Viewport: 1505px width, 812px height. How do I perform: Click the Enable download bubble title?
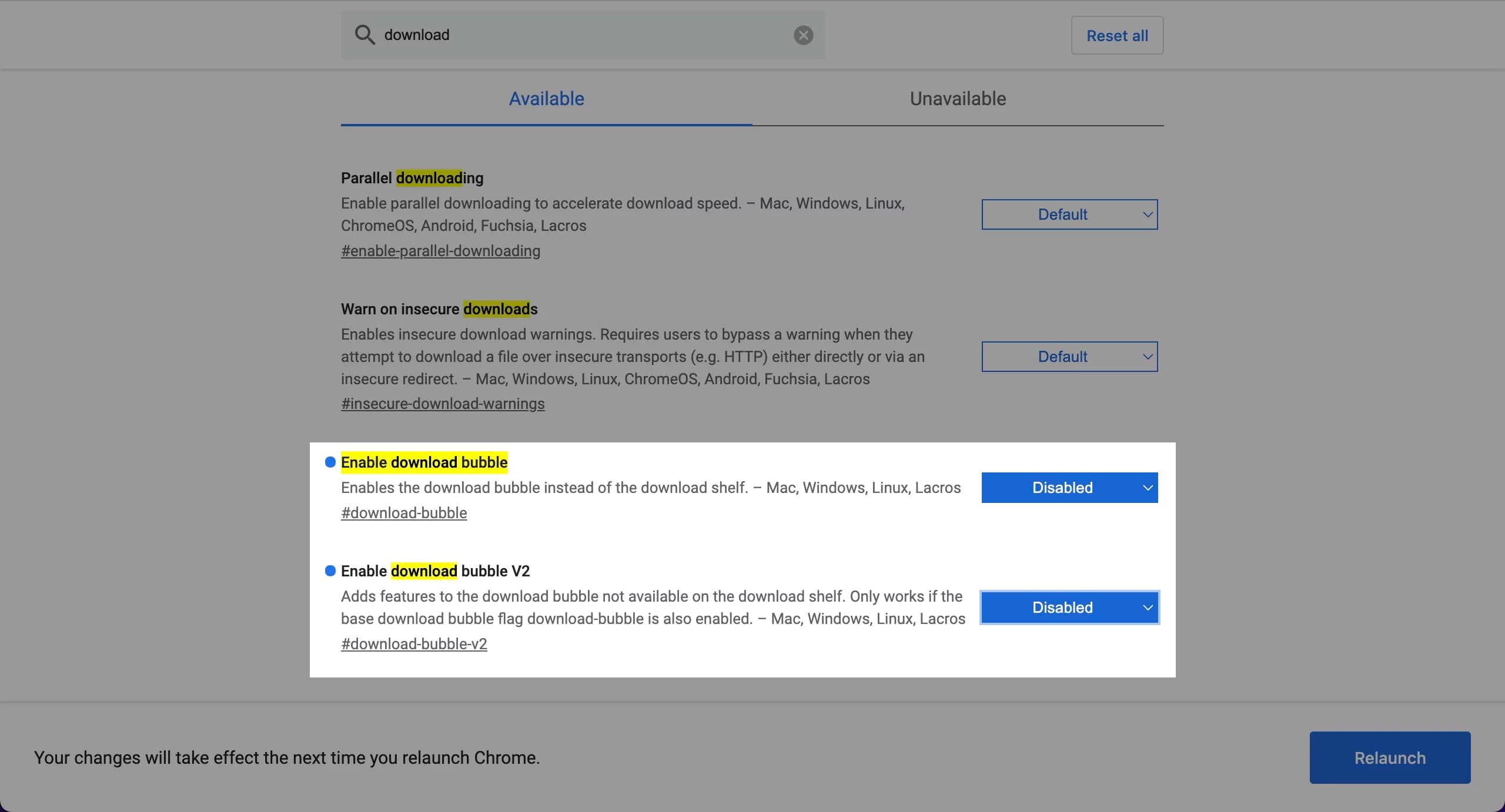click(424, 462)
